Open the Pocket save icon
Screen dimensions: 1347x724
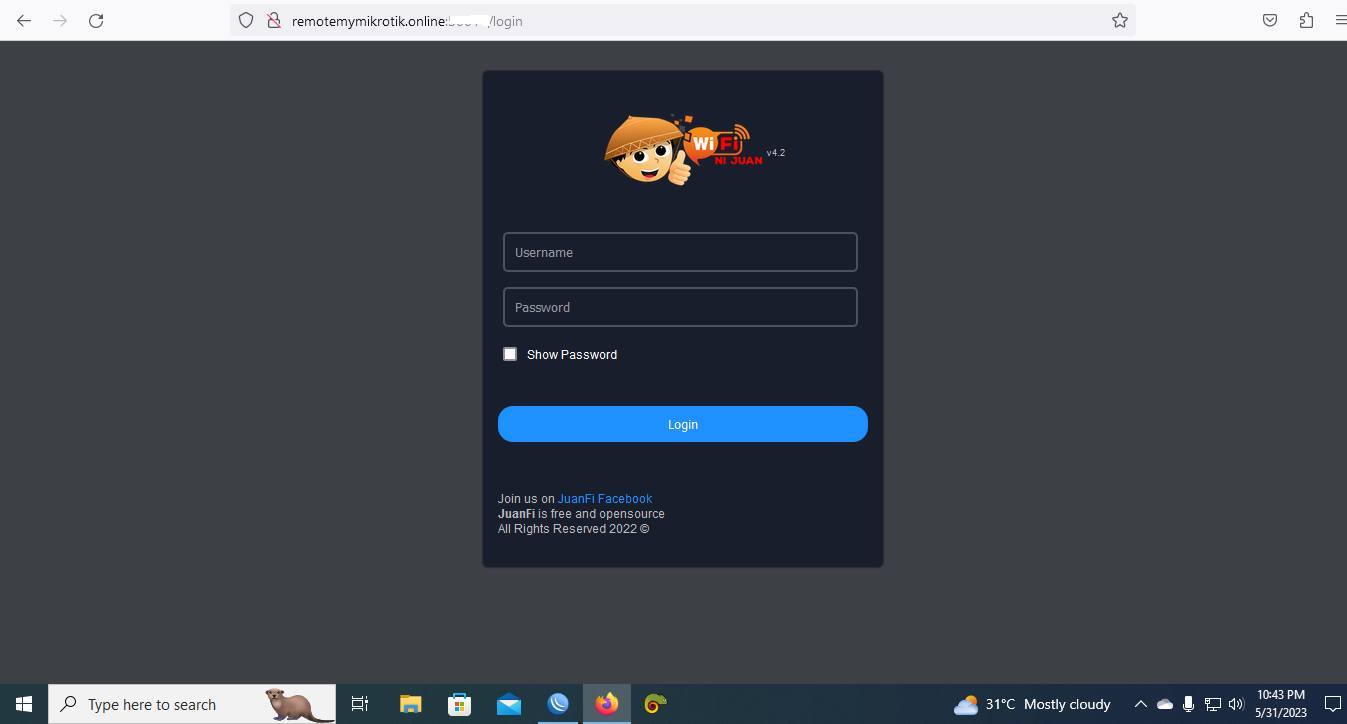[1270, 20]
